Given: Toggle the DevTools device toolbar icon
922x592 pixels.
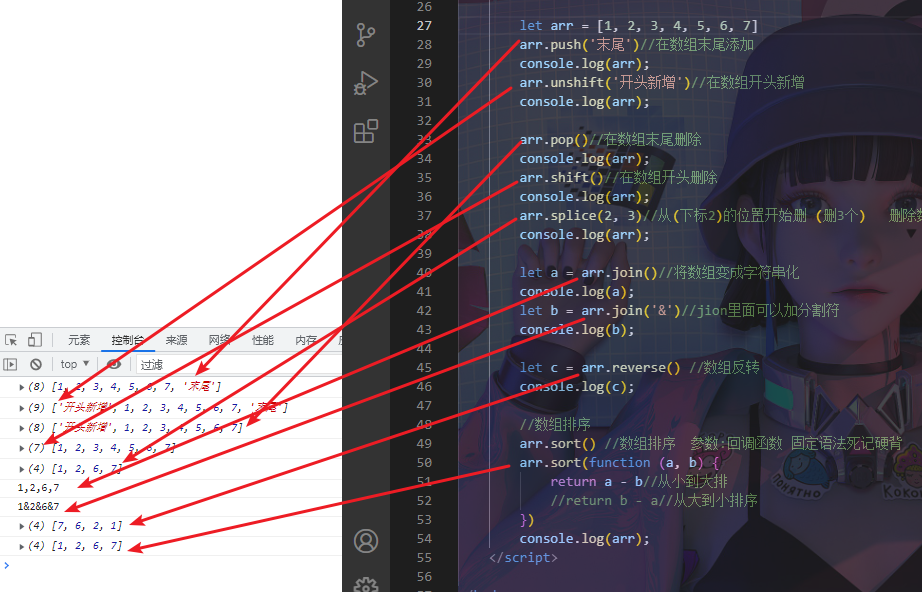Looking at the screenshot, I should (x=35, y=340).
